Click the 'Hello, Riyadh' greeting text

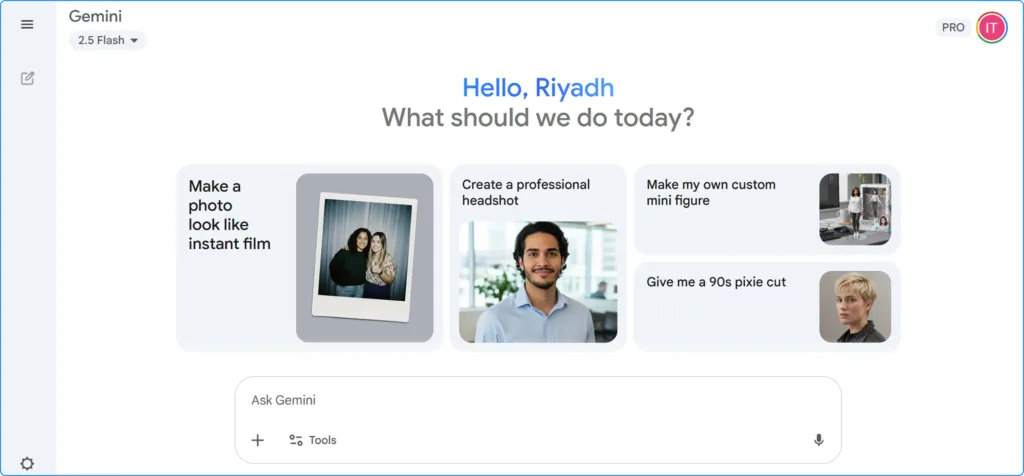click(538, 88)
